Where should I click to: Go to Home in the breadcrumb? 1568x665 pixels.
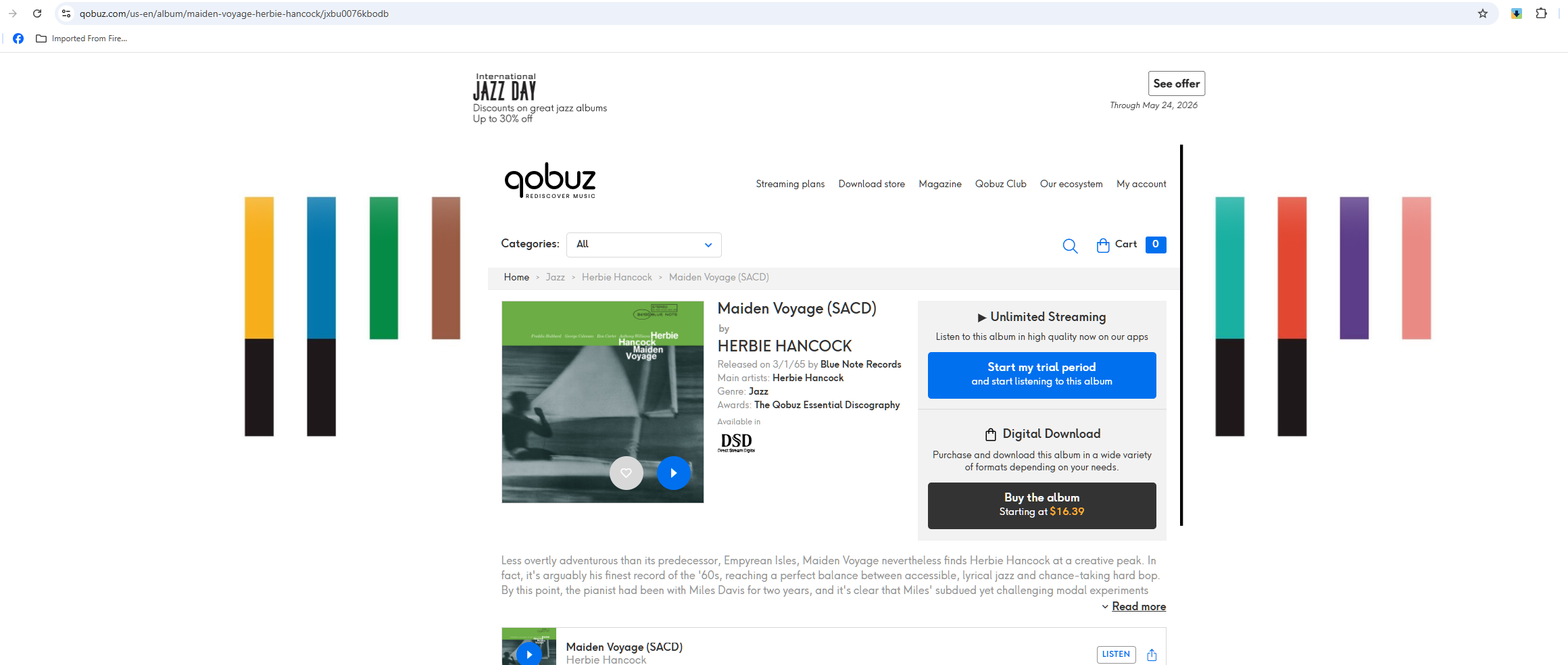click(516, 278)
